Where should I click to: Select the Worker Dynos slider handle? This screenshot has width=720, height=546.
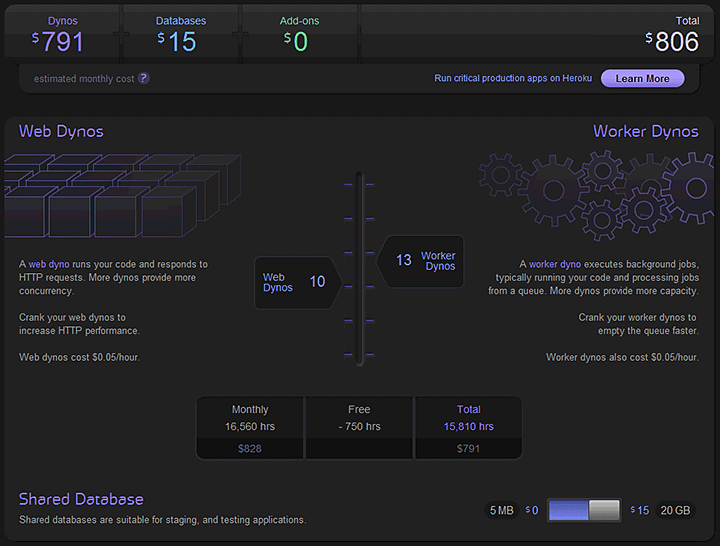point(421,260)
